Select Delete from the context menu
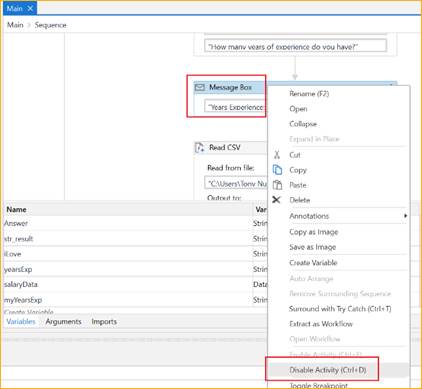Screen dimensions: 422x389 300,200
